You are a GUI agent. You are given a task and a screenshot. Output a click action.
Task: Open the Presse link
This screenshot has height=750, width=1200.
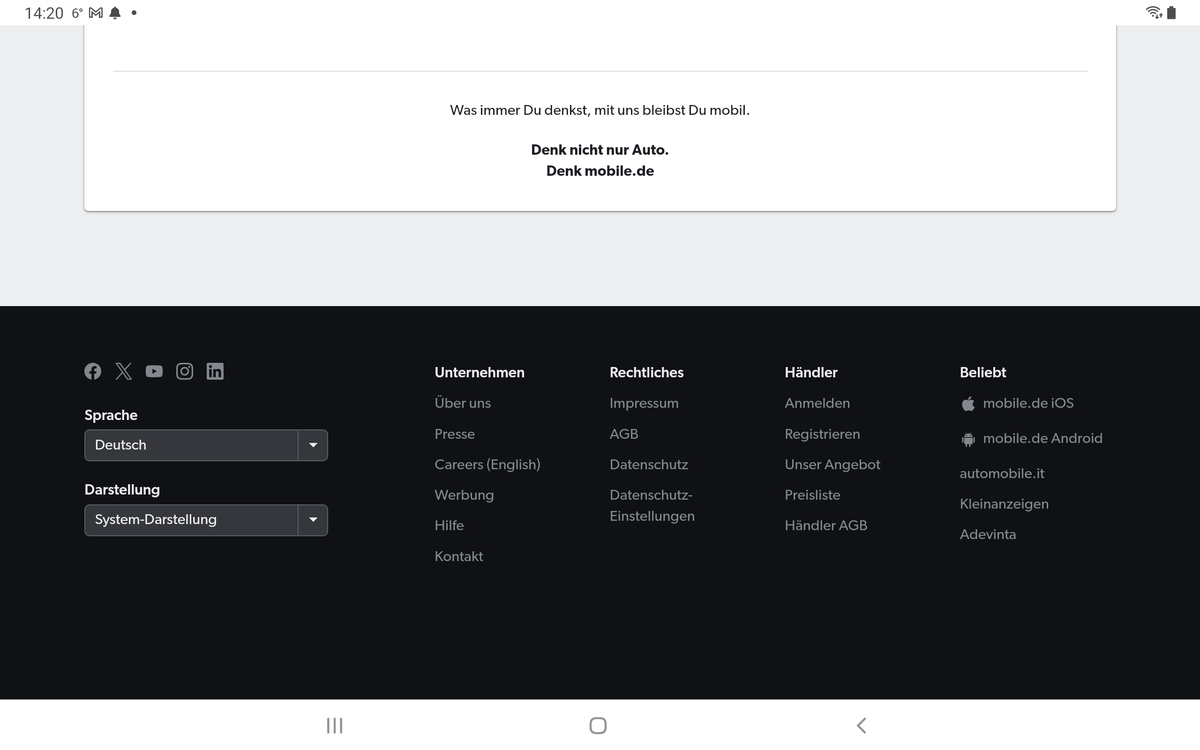pos(455,434)
